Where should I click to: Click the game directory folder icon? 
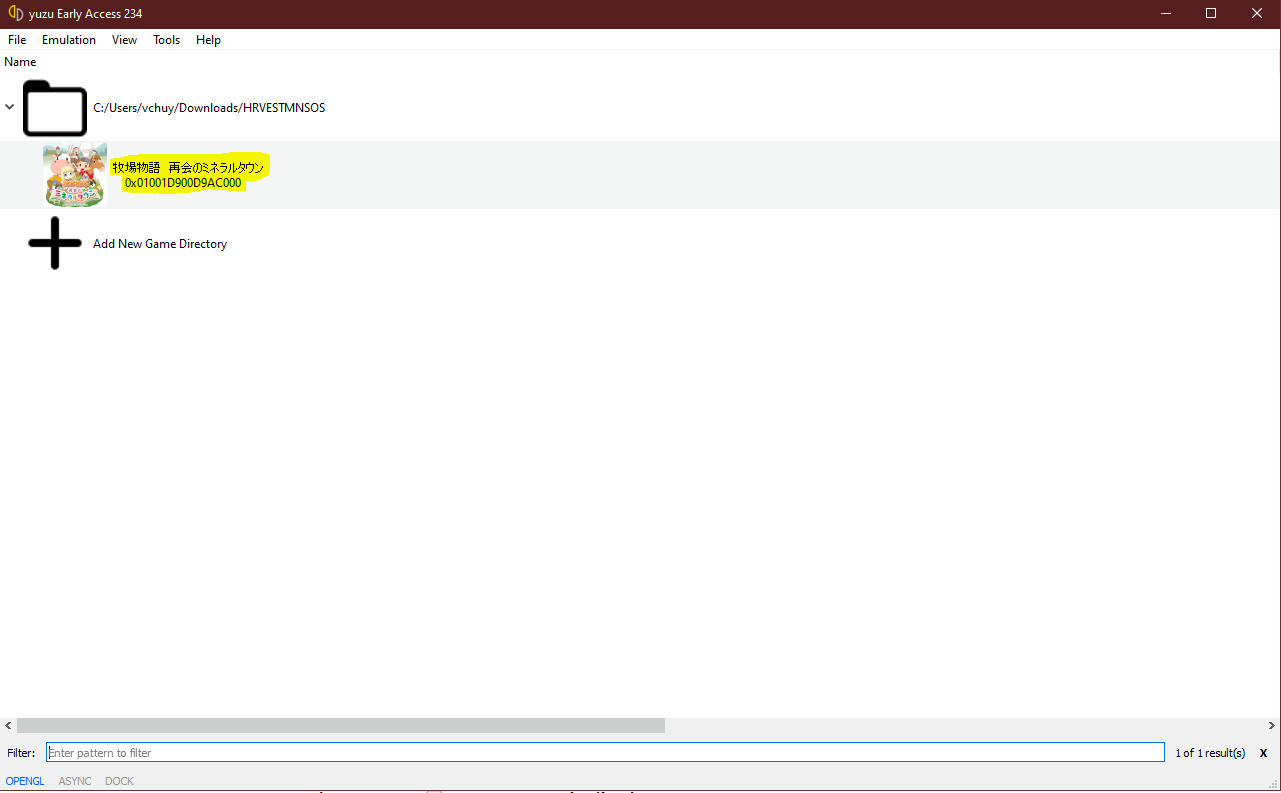(55, 108)
